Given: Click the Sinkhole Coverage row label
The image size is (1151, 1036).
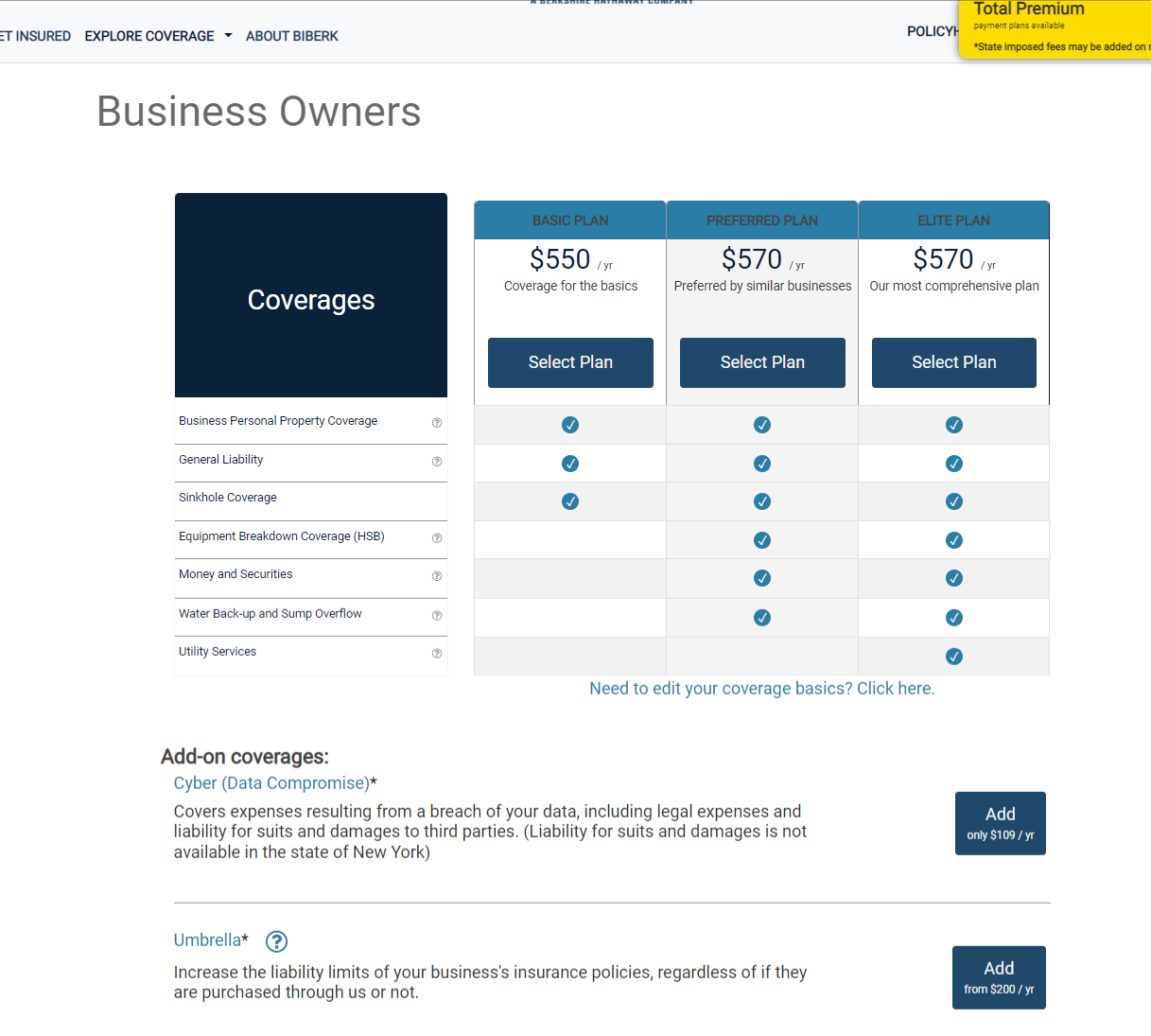Looking at the screenshot, I should (x=228, y=498).
